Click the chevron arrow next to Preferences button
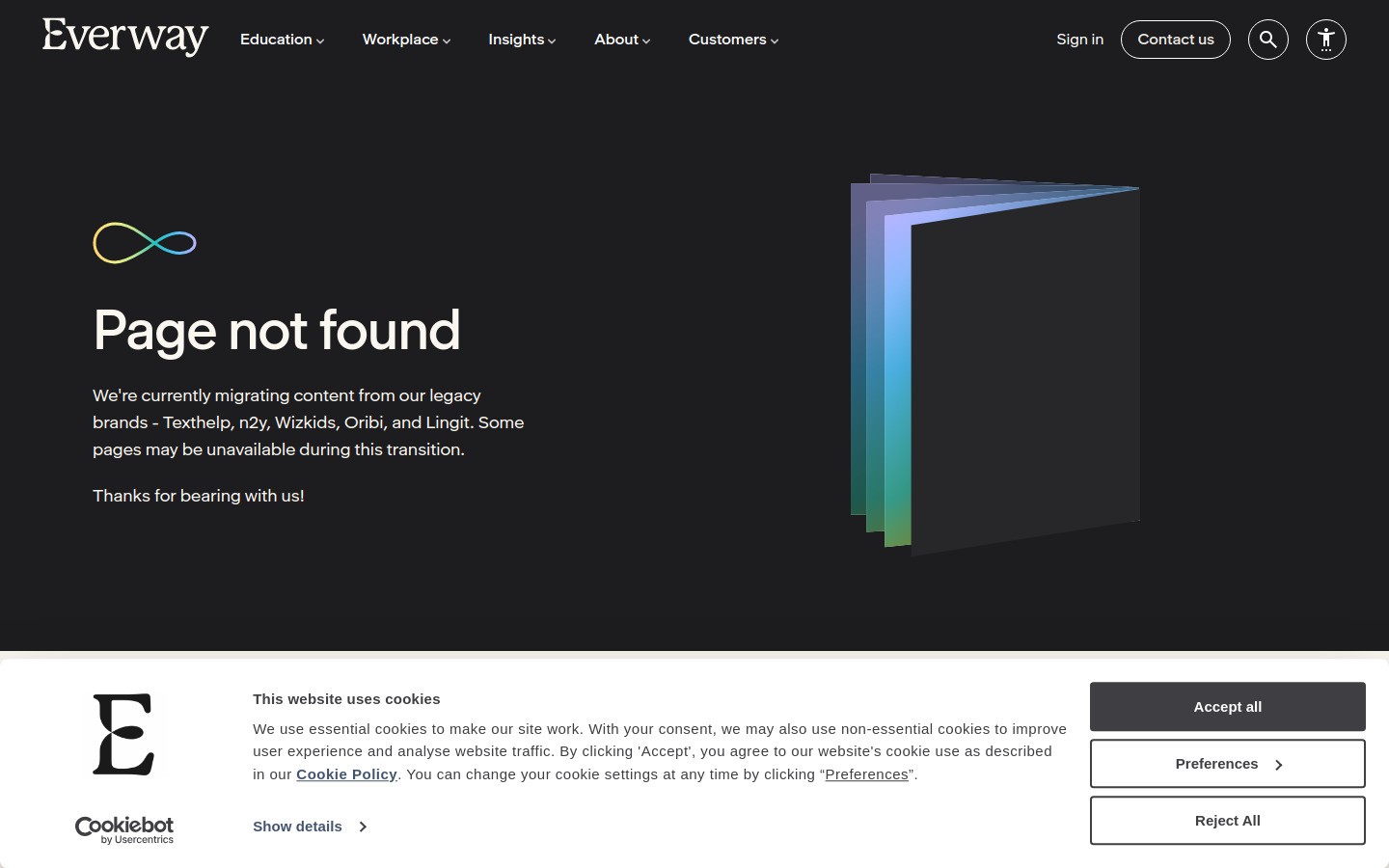This screenshot has width=1389, height=868. [1279, 764]
